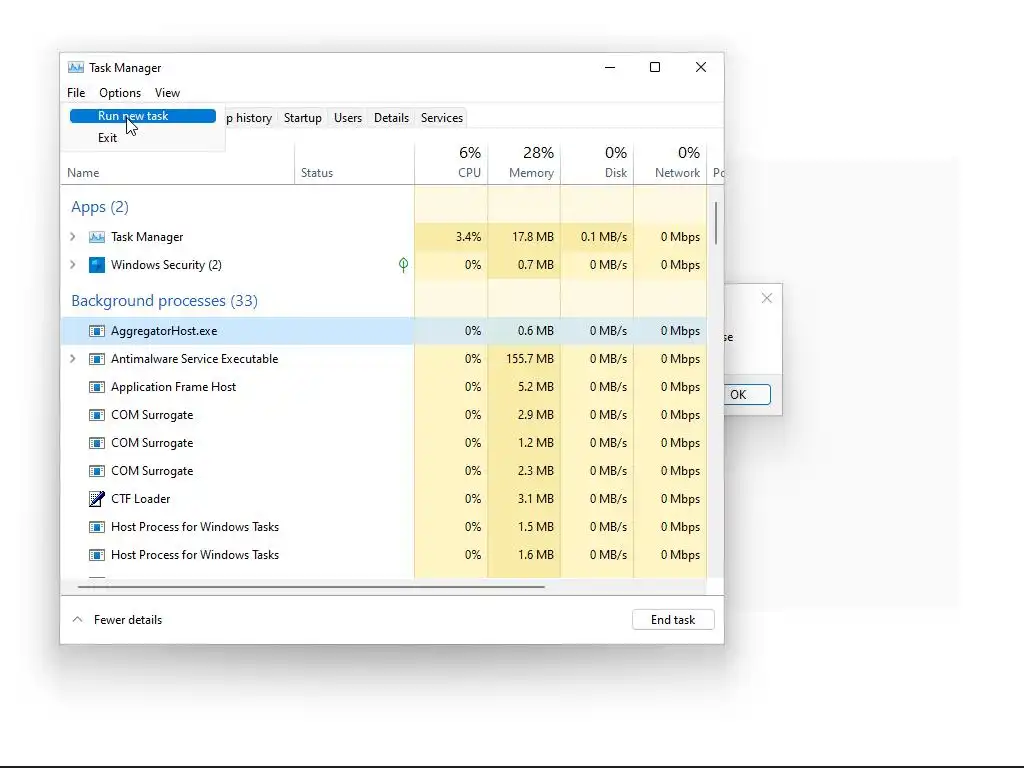Click the AggregatorHost.exe process icon

point(97,331)
